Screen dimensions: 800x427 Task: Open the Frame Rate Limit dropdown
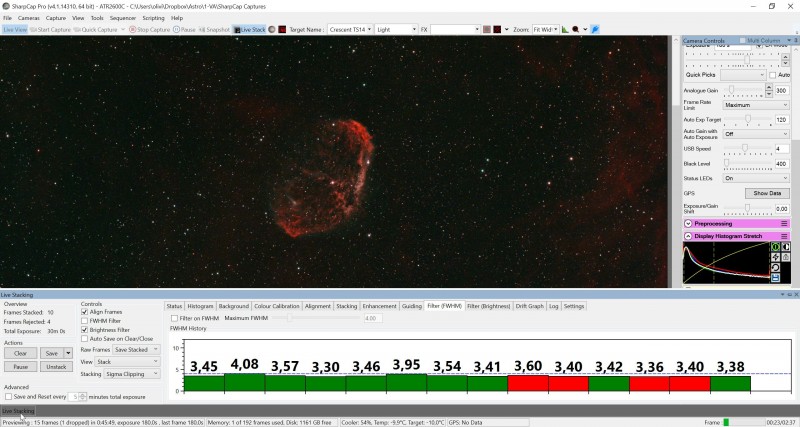pyautogui.click(x=756, y=105)
